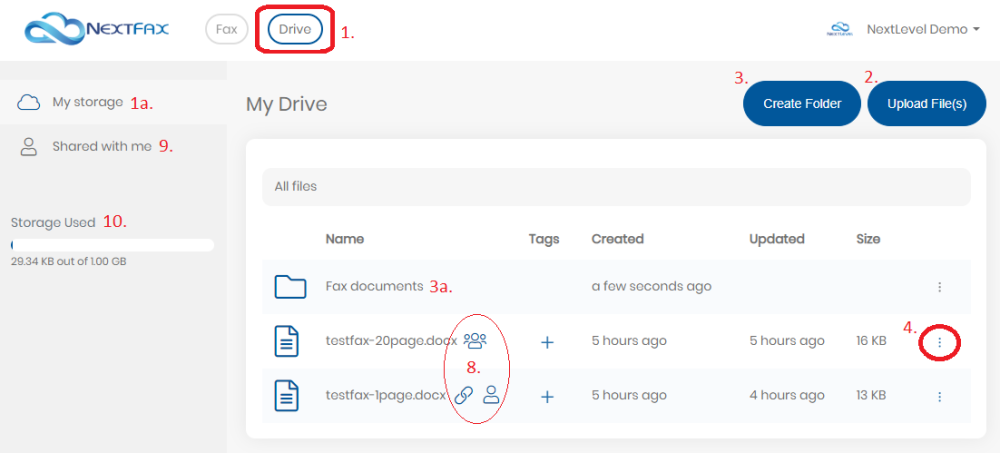Screen dimensions: 1000x453
Task: Click the 13 KB size value
Action: 871,396
